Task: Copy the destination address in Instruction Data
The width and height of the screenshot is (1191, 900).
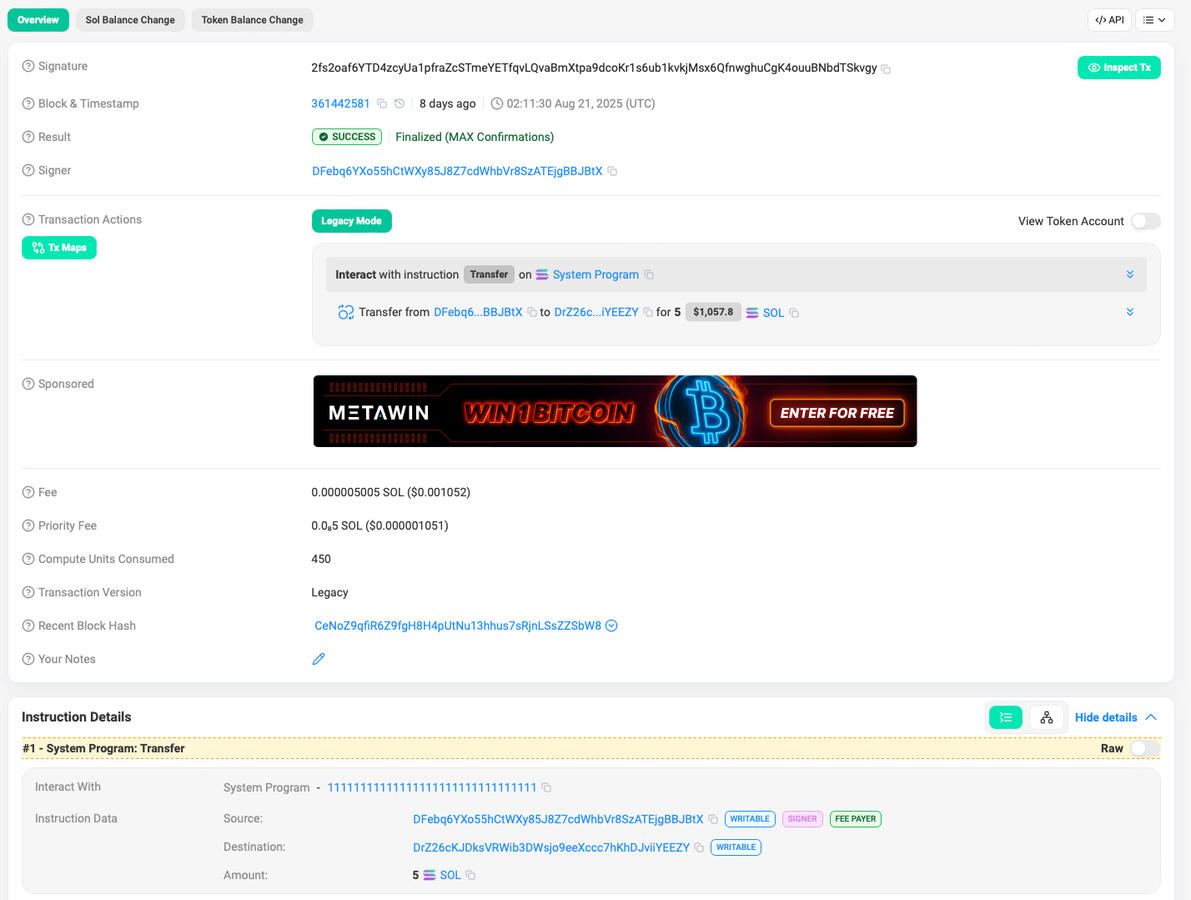Action: click(699, 848)
